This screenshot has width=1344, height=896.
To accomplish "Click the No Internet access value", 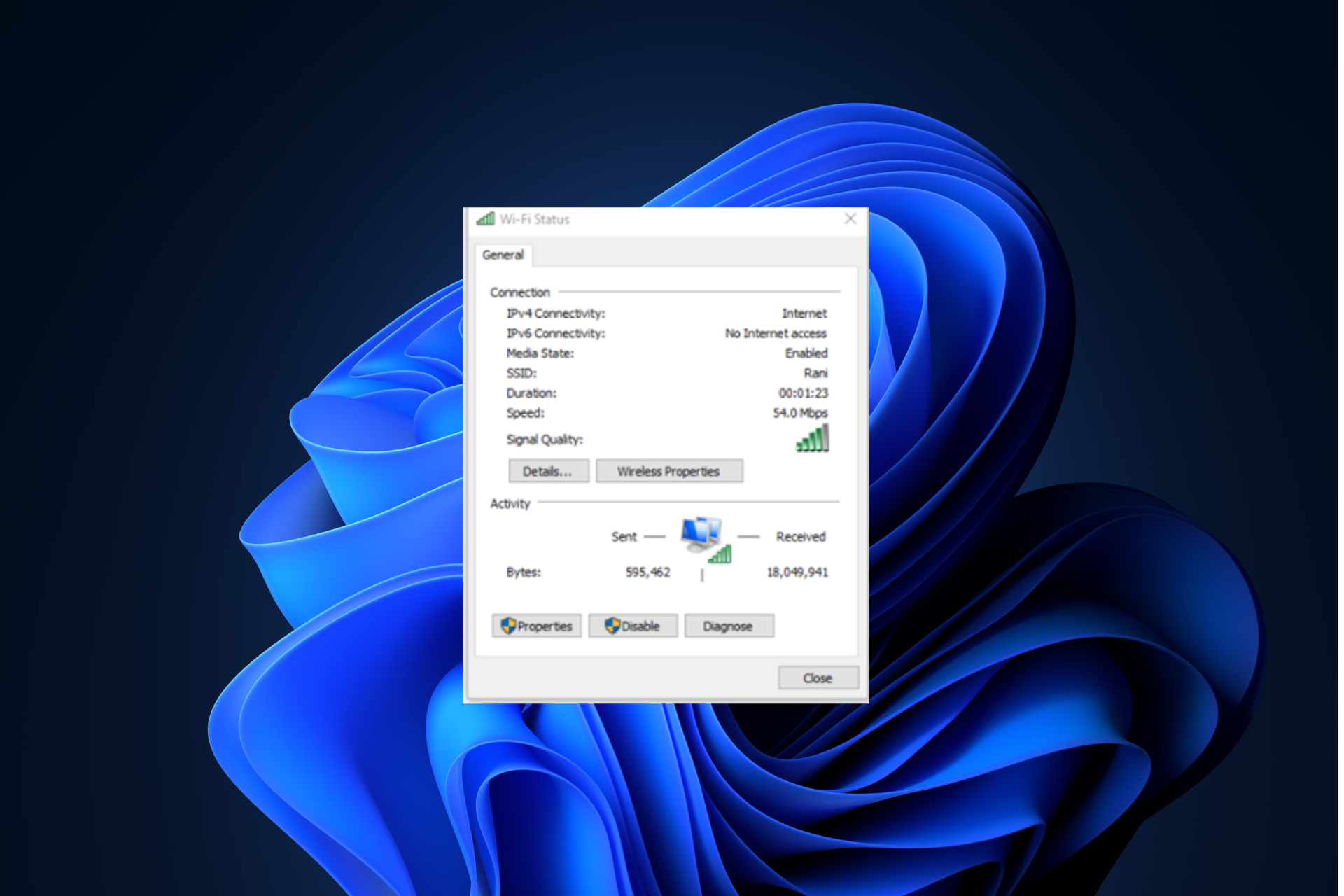I will pyautogui.click(x=776, y=333).
